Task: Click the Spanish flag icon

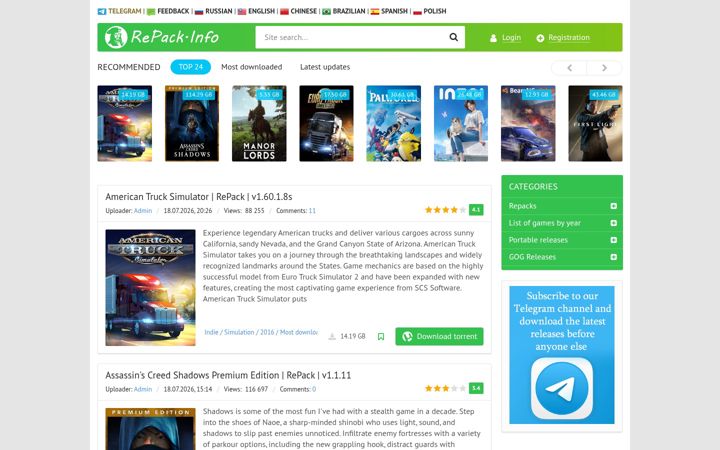Action: click(x=375, y=11)
